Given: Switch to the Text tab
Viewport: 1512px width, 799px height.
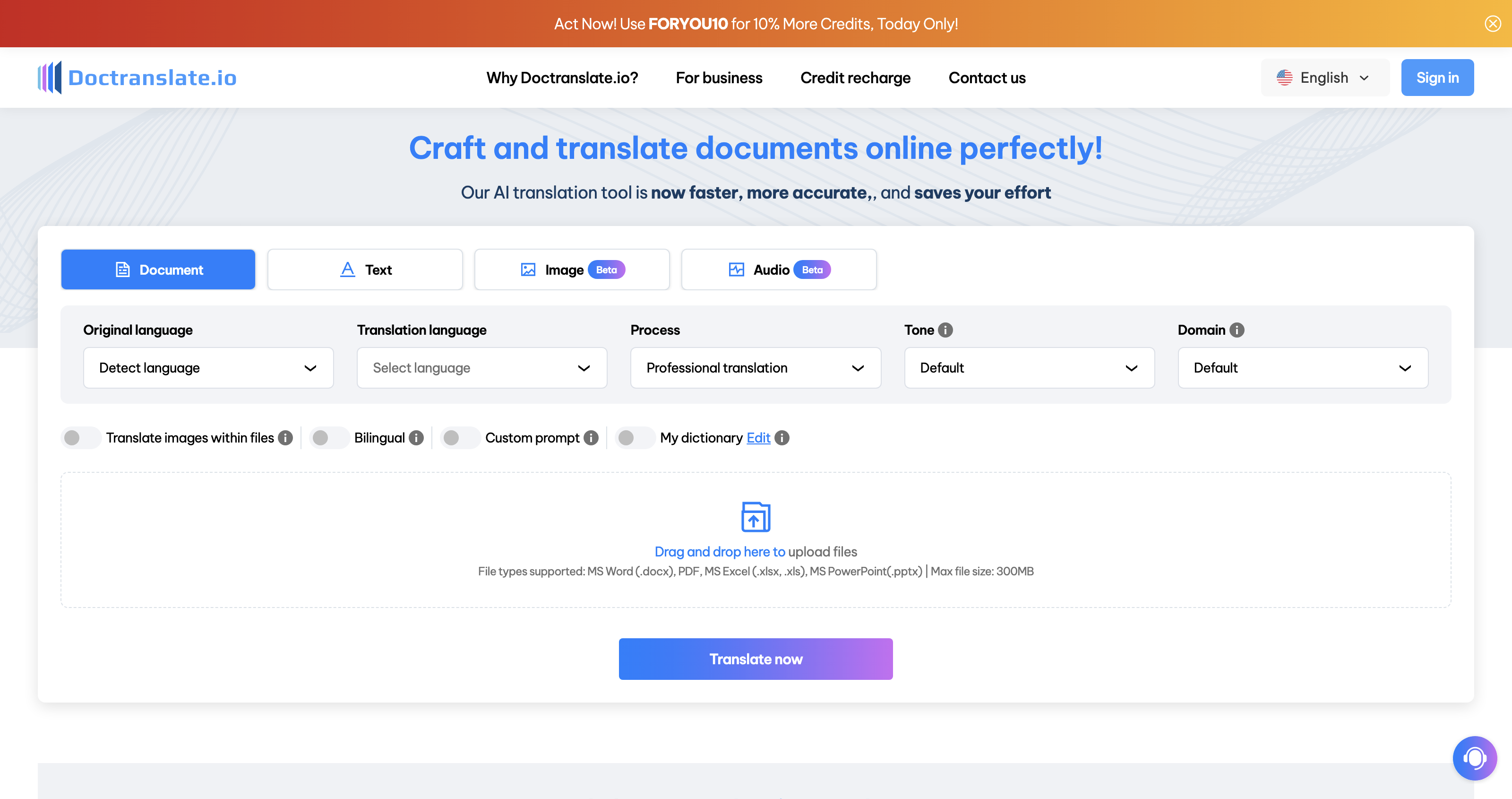Looking at the screenshot, I should coord(365,269).
